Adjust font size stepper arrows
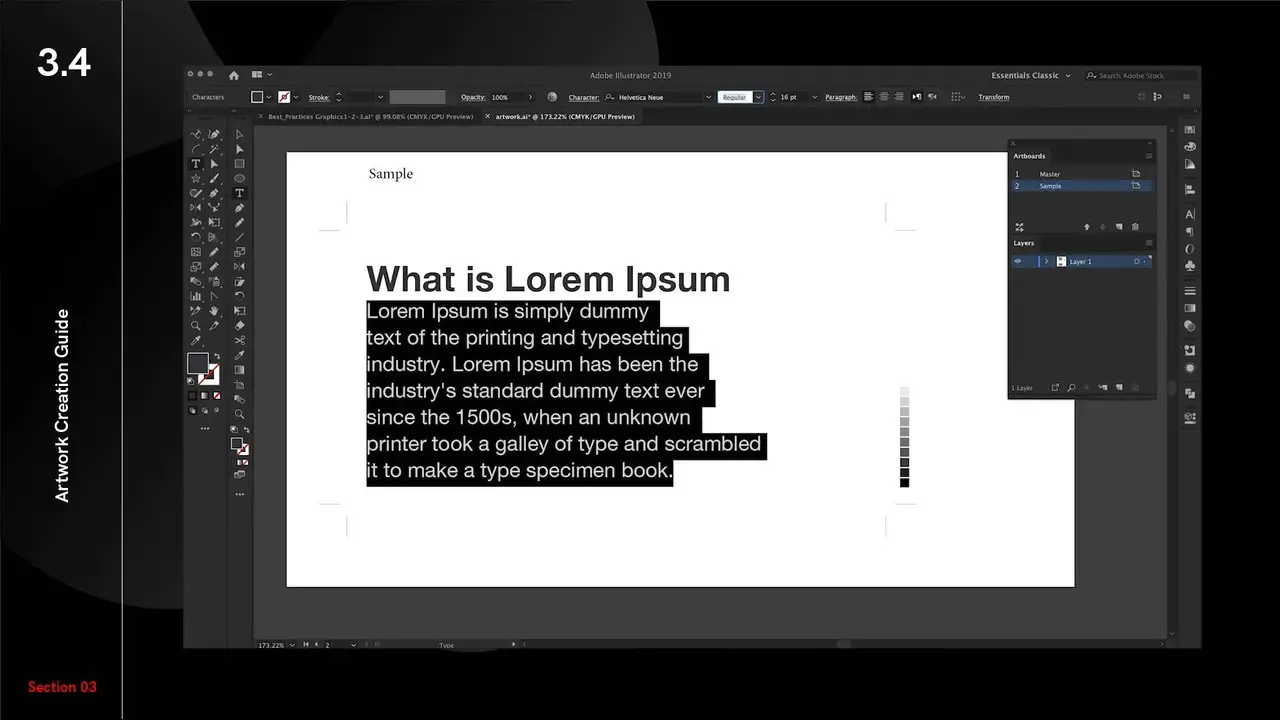1280x720 pixels. tap(772, 97)
